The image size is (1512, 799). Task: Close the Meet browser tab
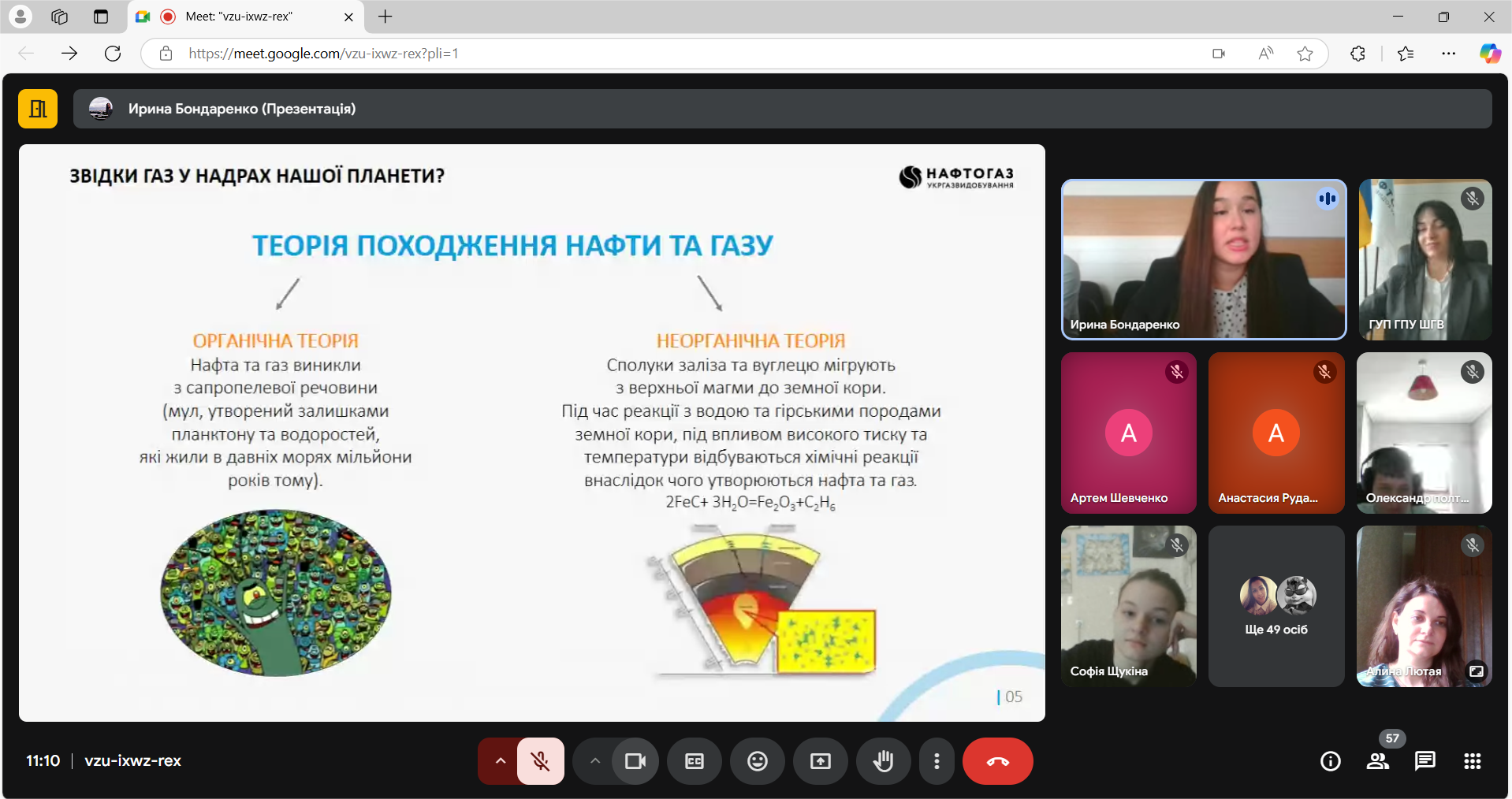pos(348,17)
